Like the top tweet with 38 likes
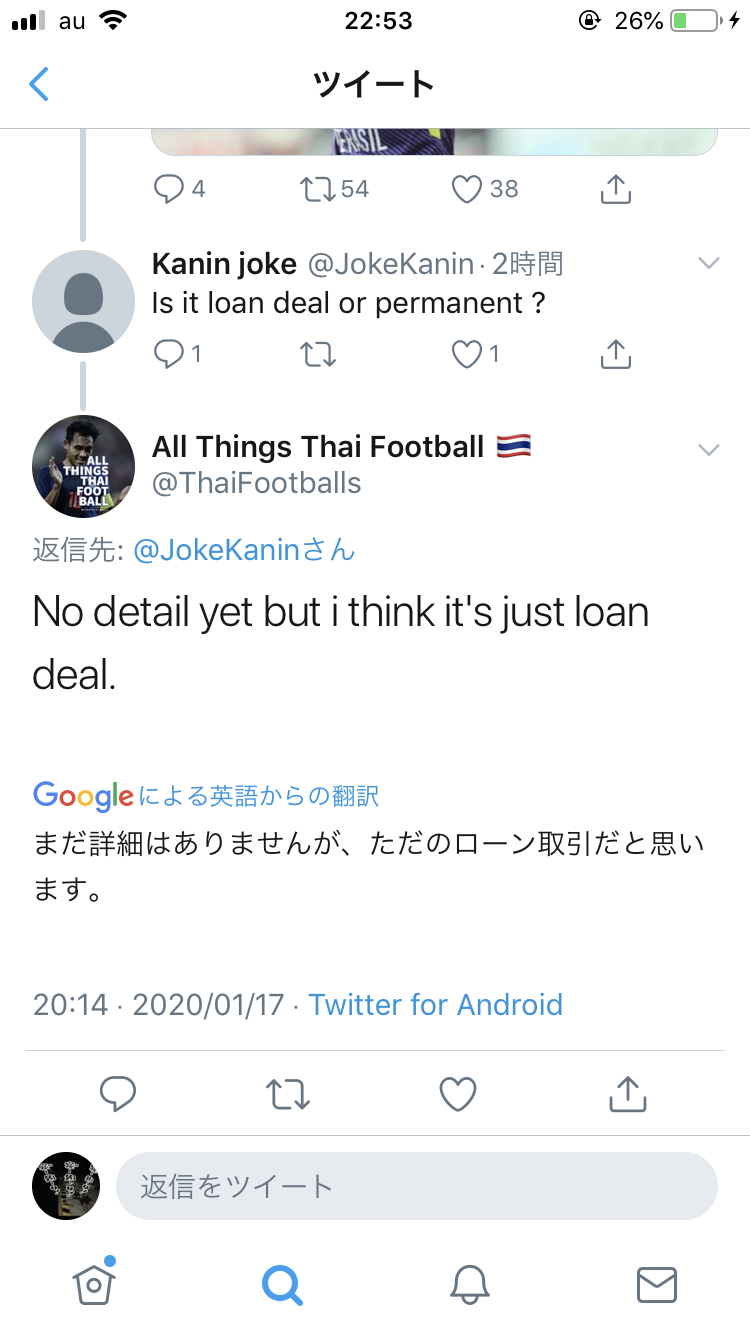 pyautogui.click(x=467, y=189)
